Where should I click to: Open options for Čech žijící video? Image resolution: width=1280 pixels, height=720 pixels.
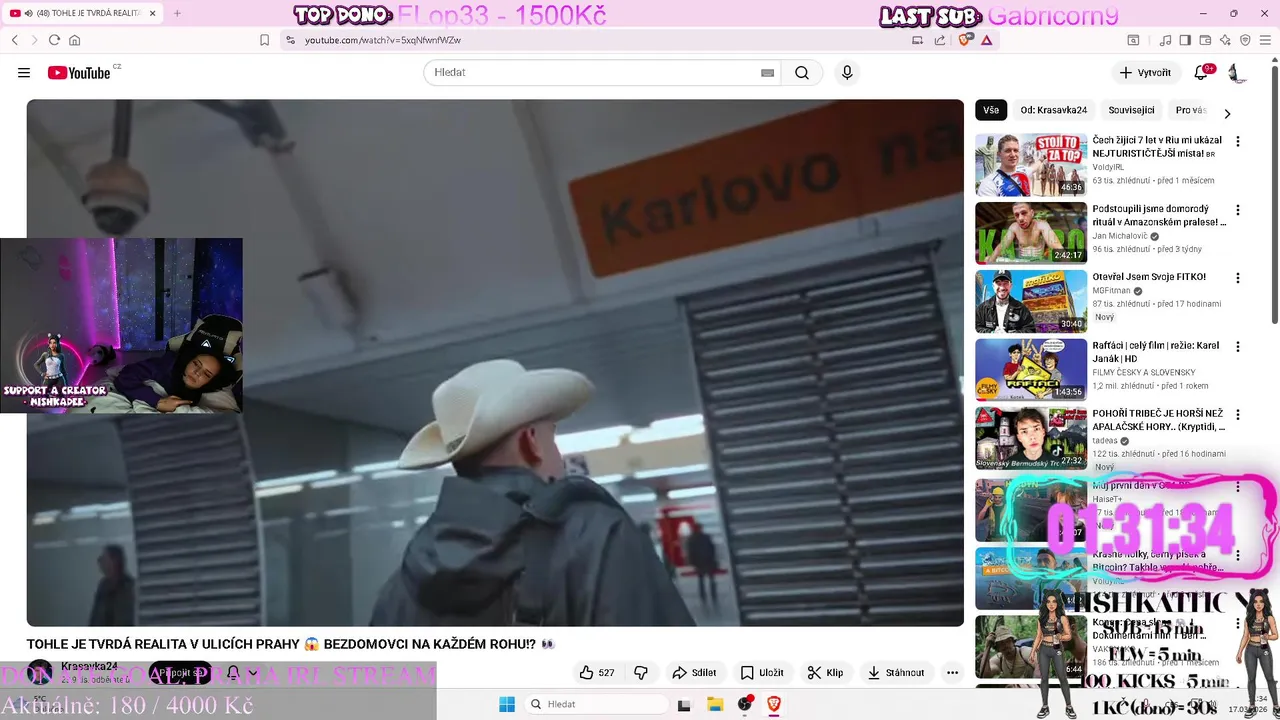[x=1238, y=142]
